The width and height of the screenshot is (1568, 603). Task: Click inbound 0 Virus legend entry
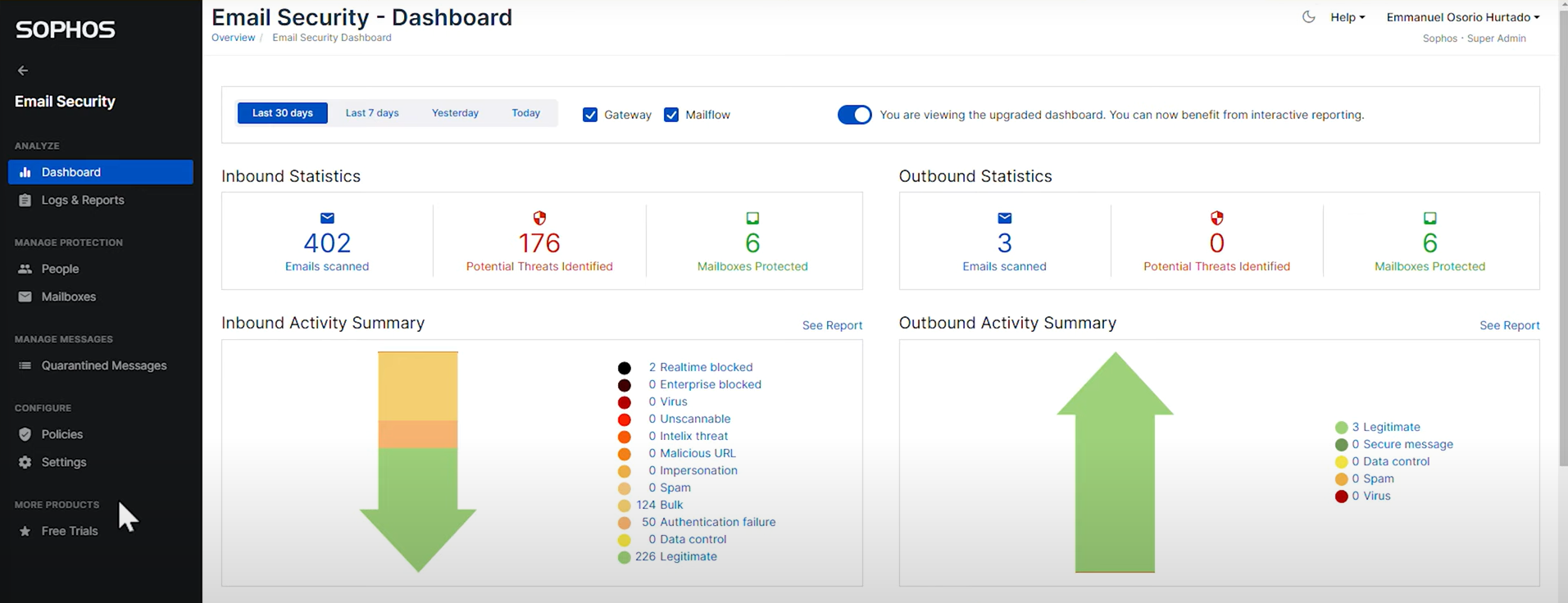coord(668,401)
